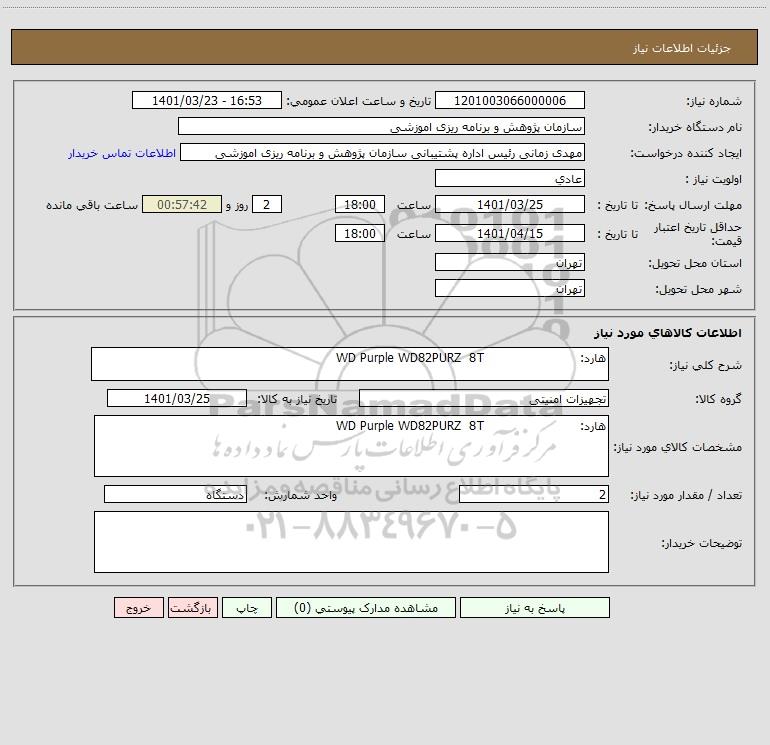Select the شماره نیاز field 1201003066000006
The height and width of the screenshot is (745, 770).
[510, 100]
